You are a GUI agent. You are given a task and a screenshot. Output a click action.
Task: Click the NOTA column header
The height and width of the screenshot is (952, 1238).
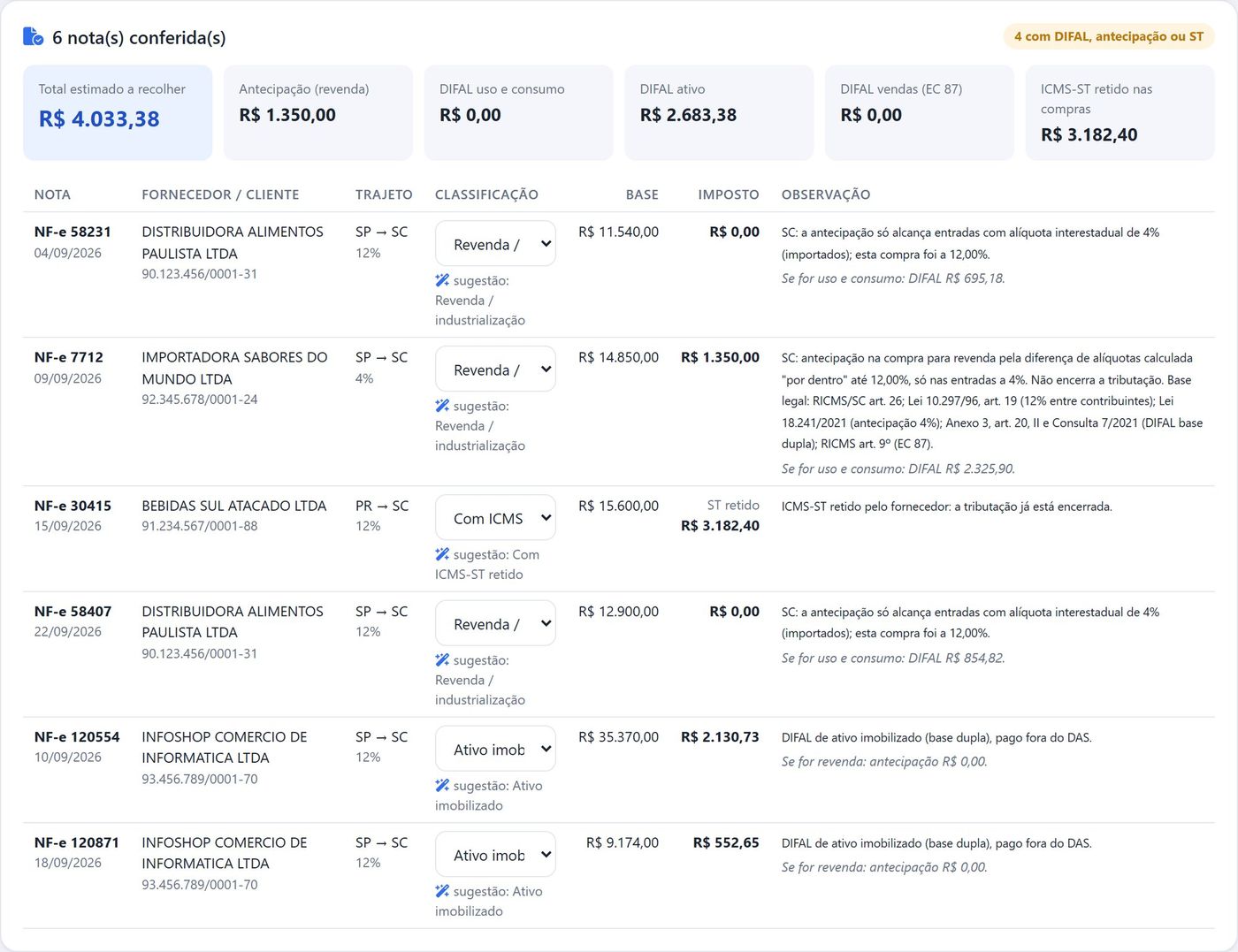[52, 194]
